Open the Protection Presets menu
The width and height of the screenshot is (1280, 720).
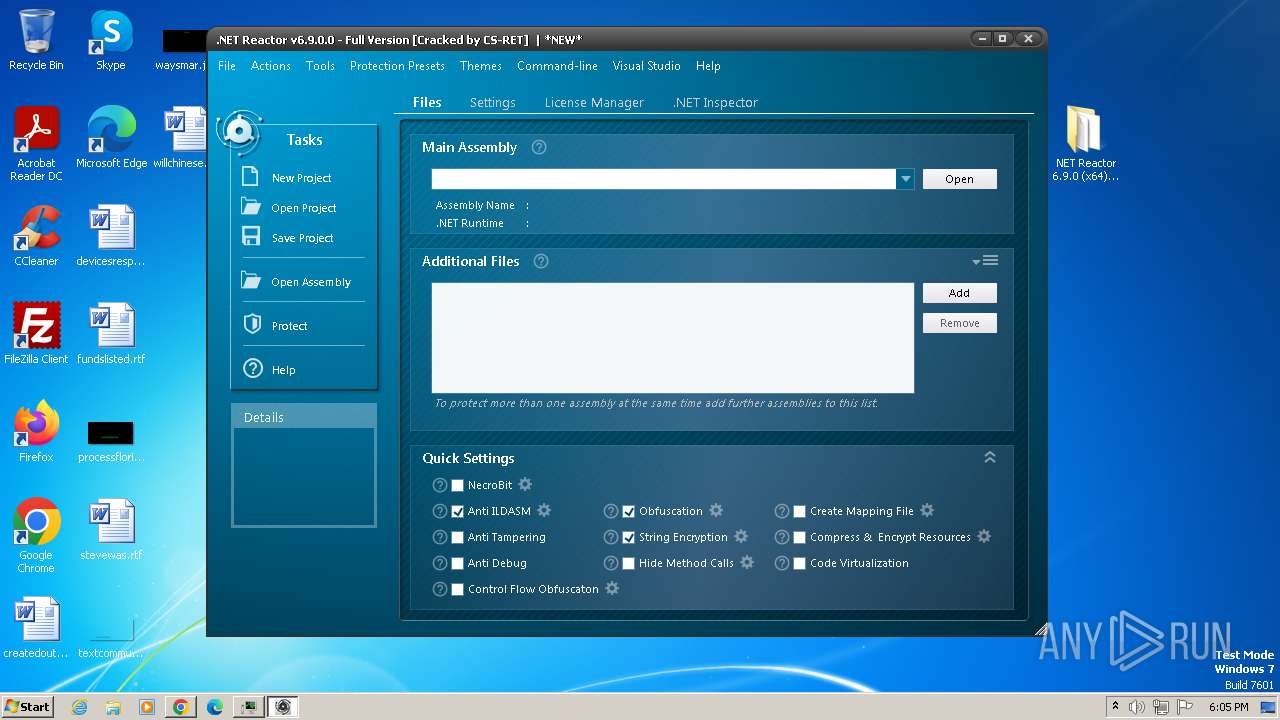click(397, 66)
